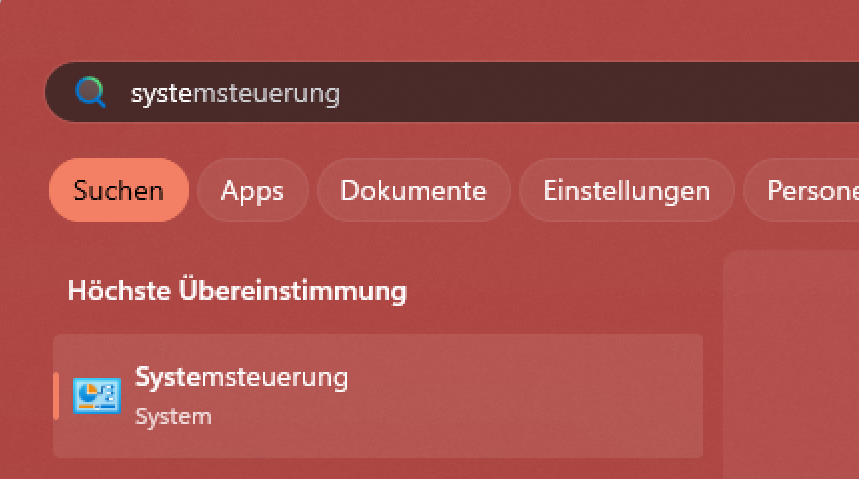Click blank area below the Systemsteuerung result
The height and width of the screenshot is (479, 859).
coord(378,468)
